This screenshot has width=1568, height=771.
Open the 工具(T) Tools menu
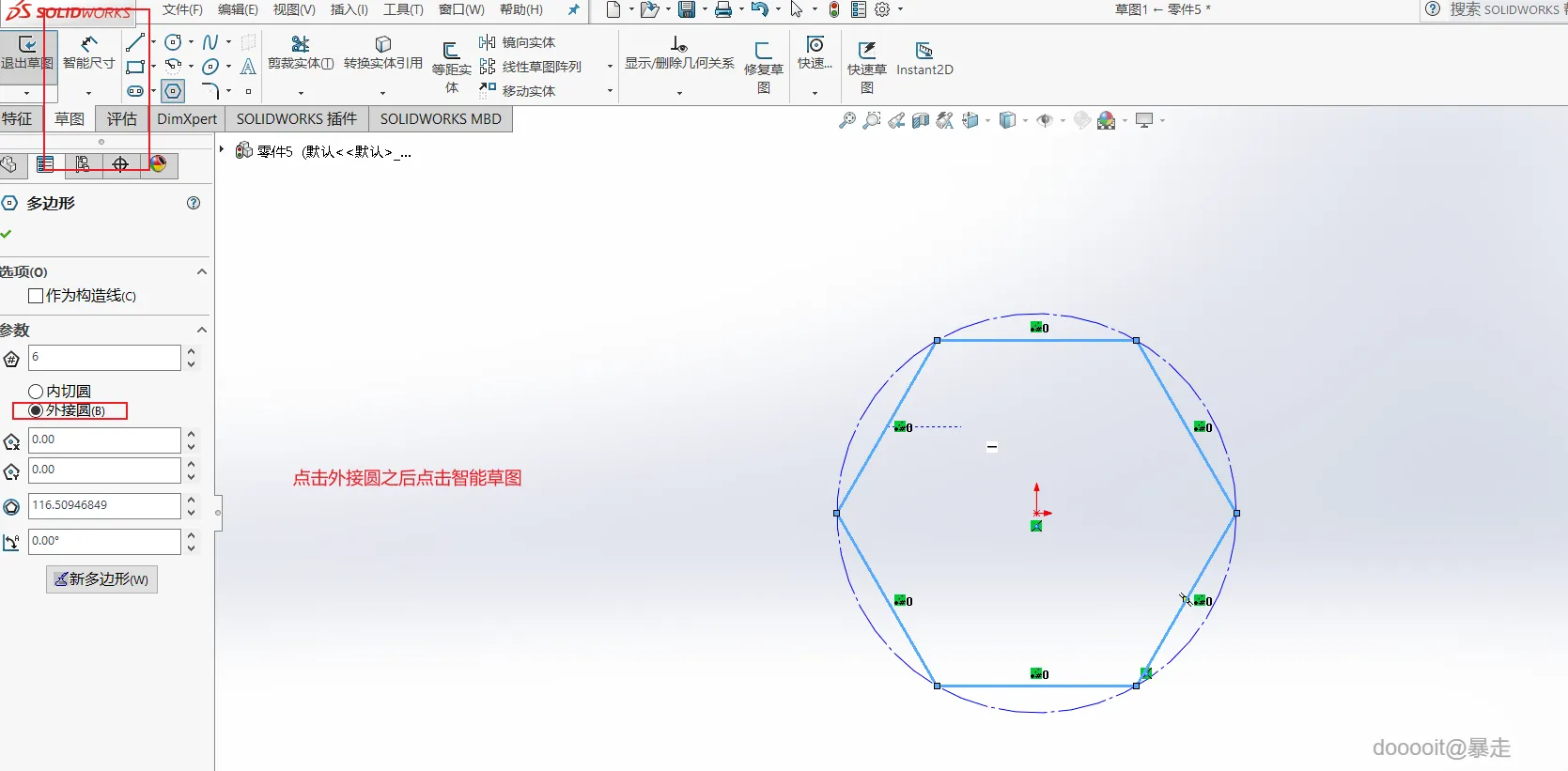click(x=403, y=9)
